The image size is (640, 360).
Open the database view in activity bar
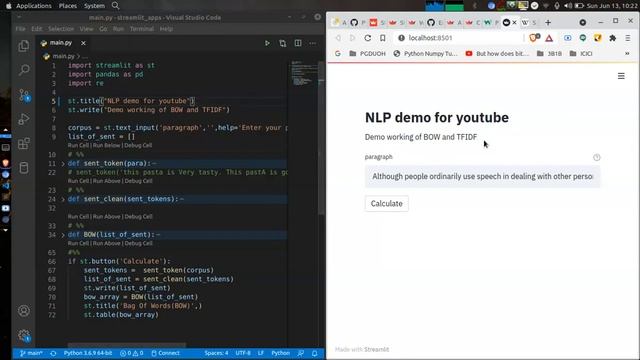[24, 168]
